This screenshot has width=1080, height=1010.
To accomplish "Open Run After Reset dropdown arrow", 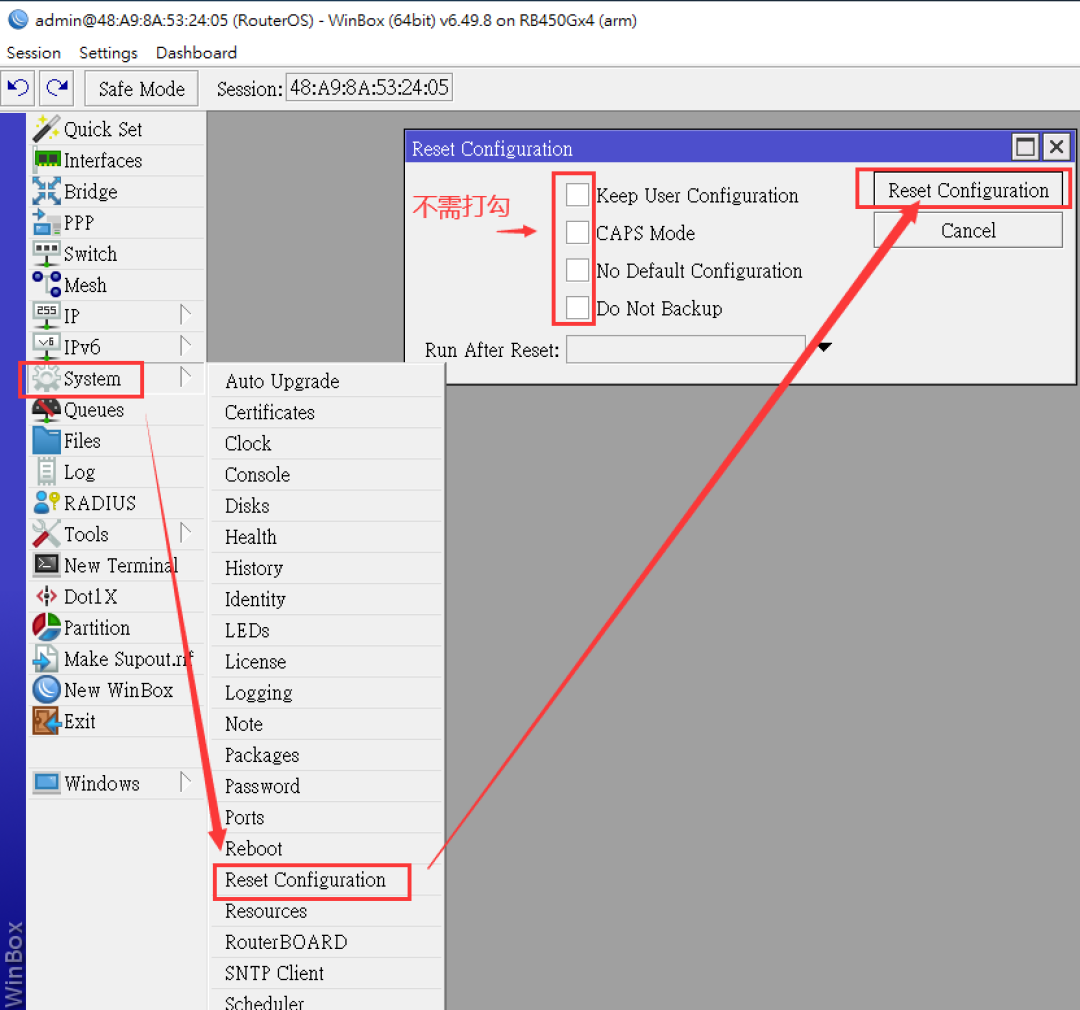I will click(824, 347).
